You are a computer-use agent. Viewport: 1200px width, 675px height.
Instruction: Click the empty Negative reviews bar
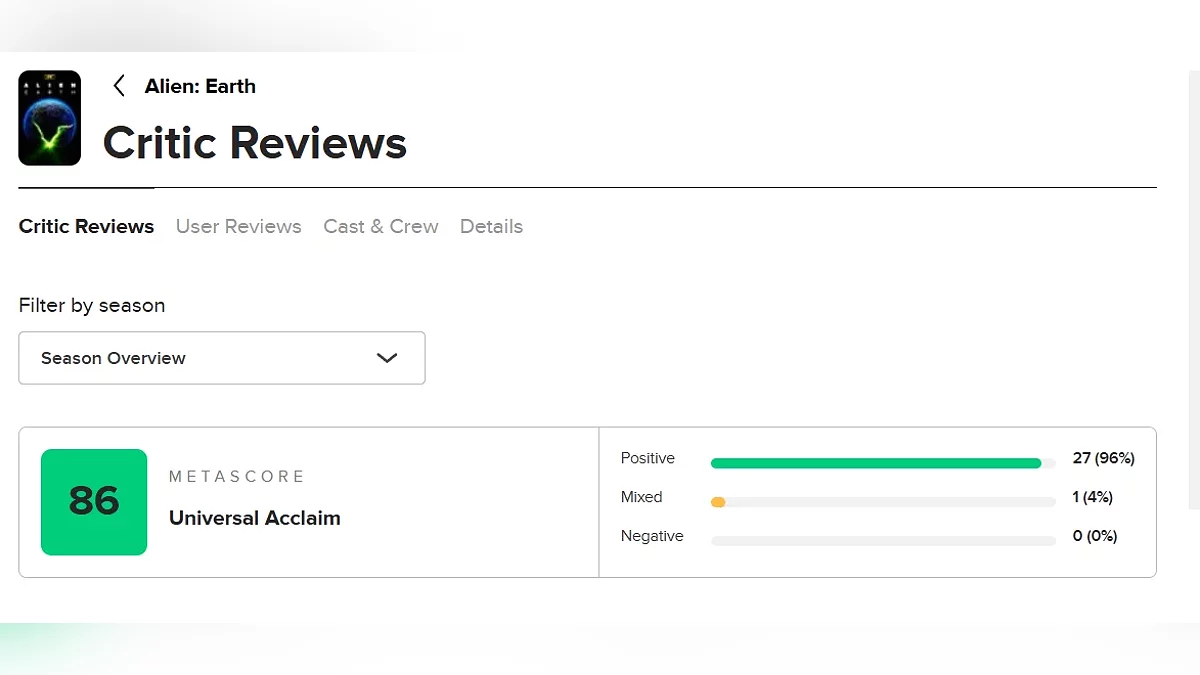pyautogui.click(x=883, y=541)
